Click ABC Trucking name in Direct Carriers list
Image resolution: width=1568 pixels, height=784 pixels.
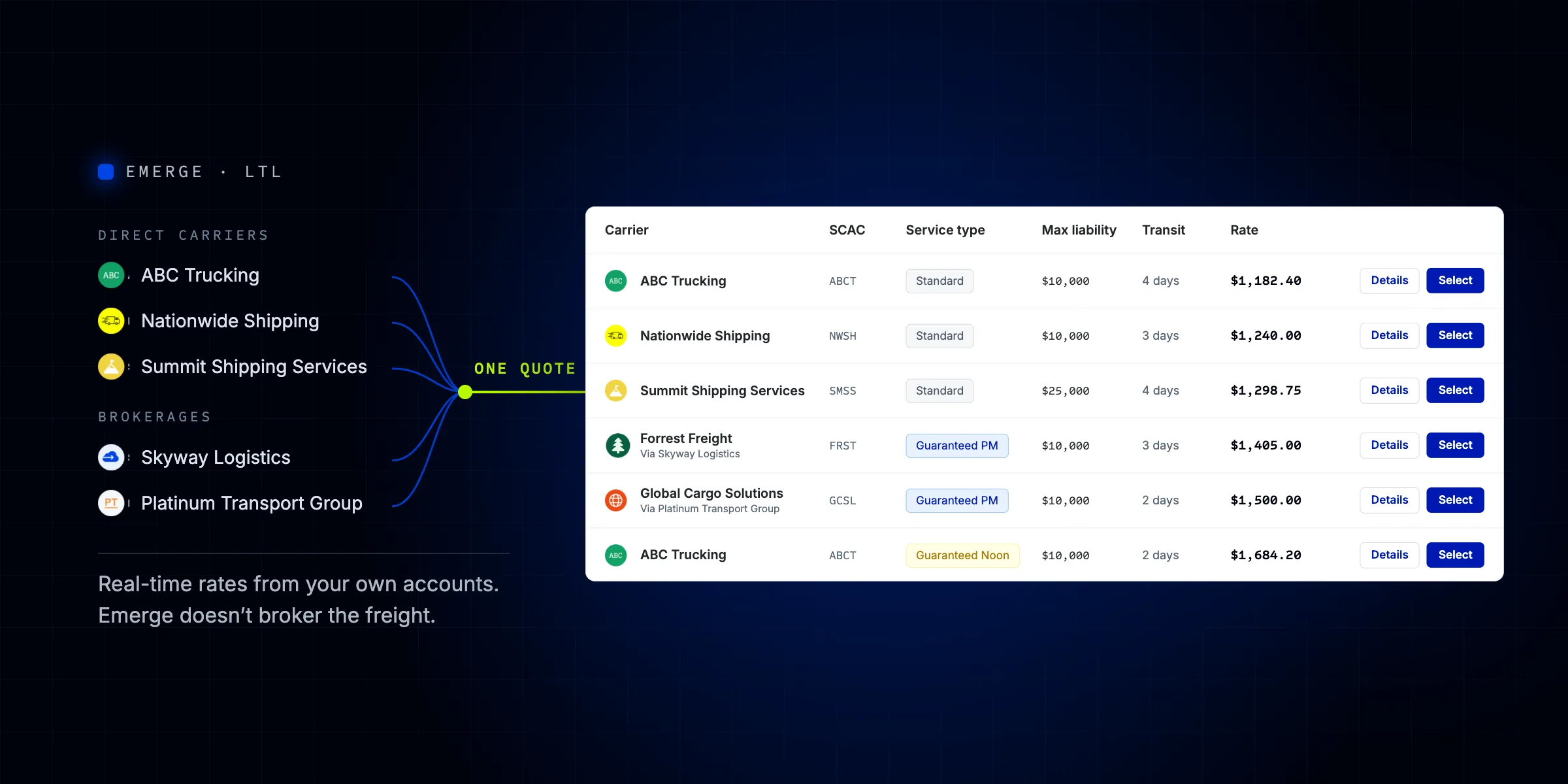tap(200, 275)
